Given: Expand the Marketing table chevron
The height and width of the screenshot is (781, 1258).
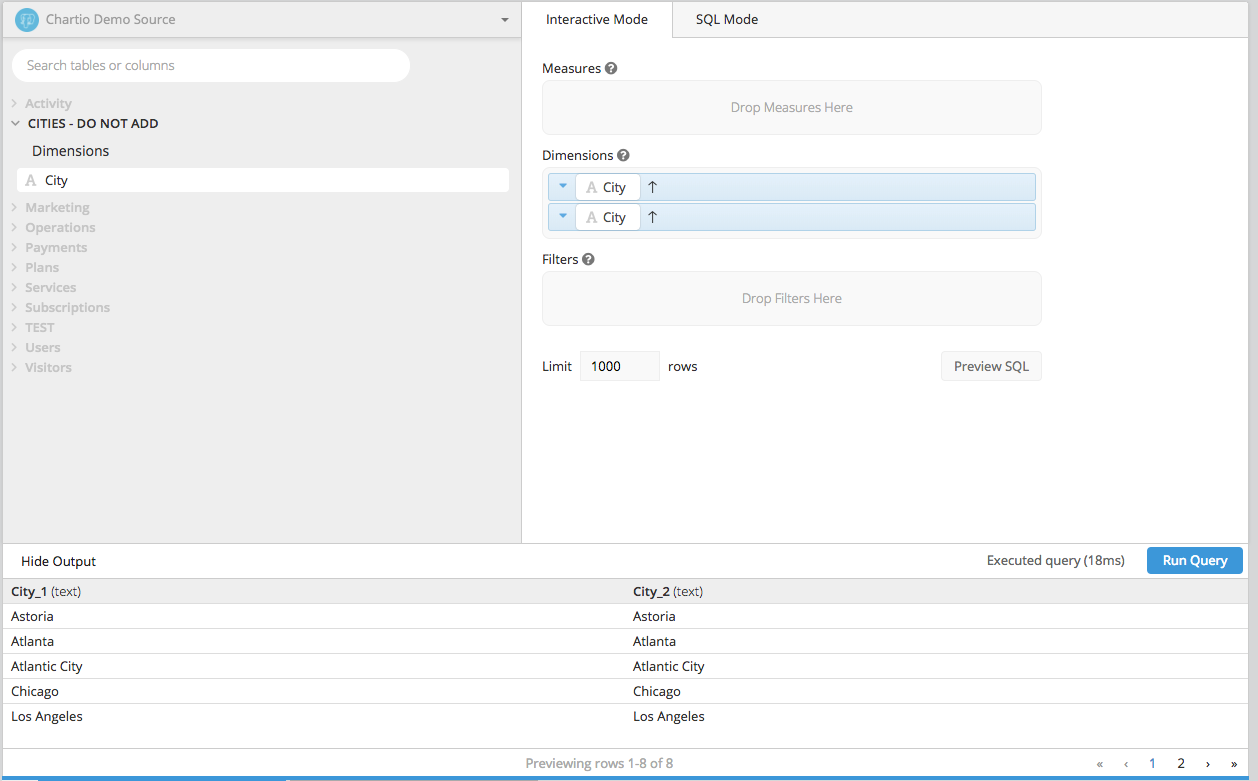Looking at the screenshot, I should click(x=15, y=208).
